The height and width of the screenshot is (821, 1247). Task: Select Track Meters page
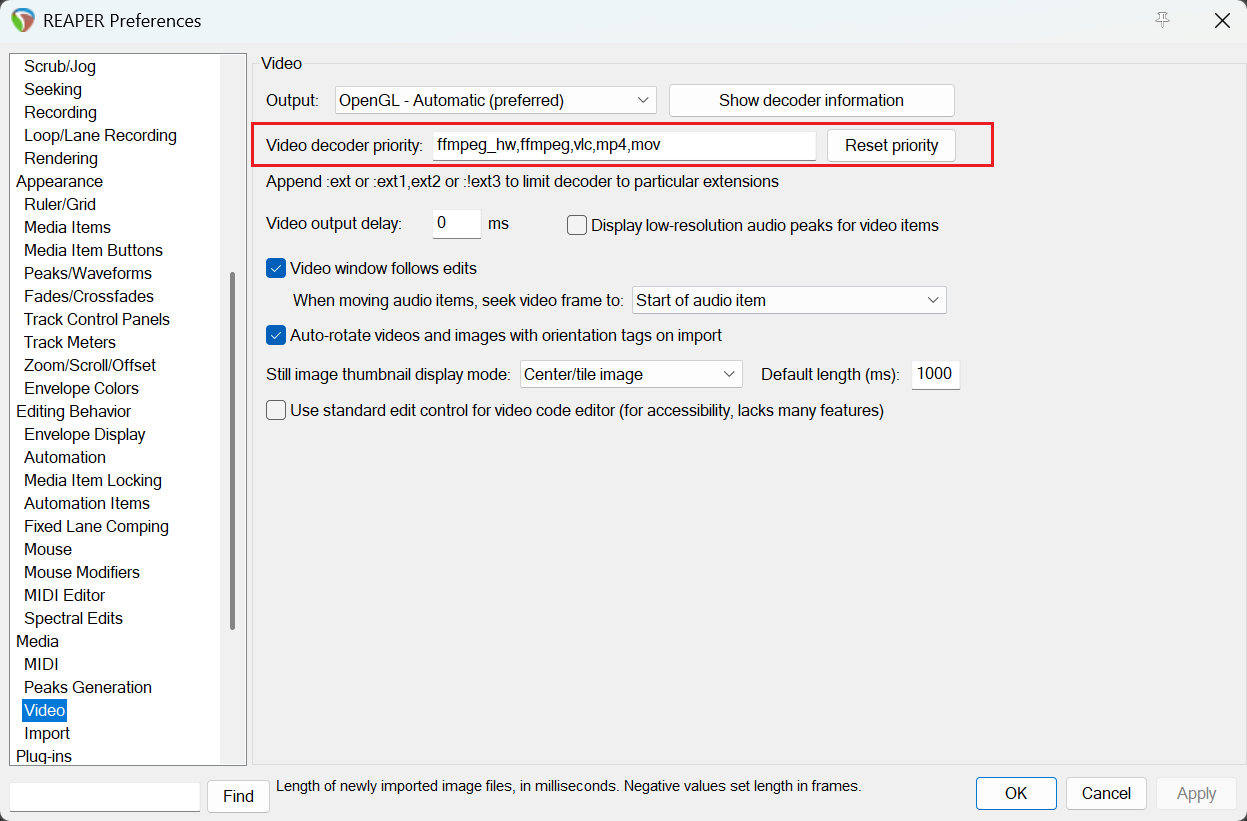[x=70, y=342]
